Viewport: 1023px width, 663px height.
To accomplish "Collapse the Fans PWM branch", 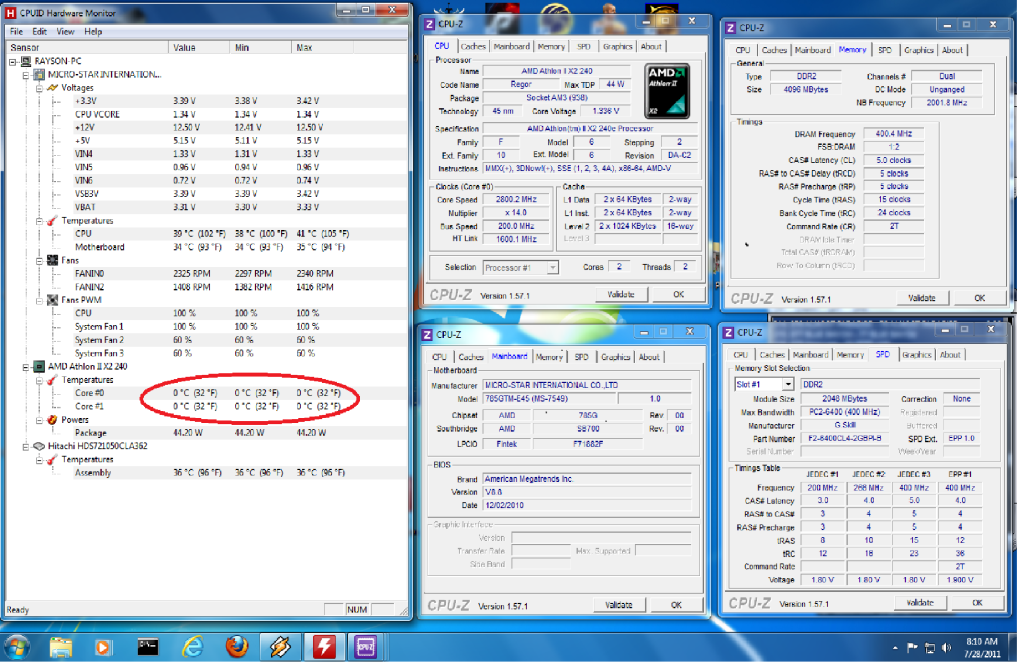I will [x=39, y=300].
